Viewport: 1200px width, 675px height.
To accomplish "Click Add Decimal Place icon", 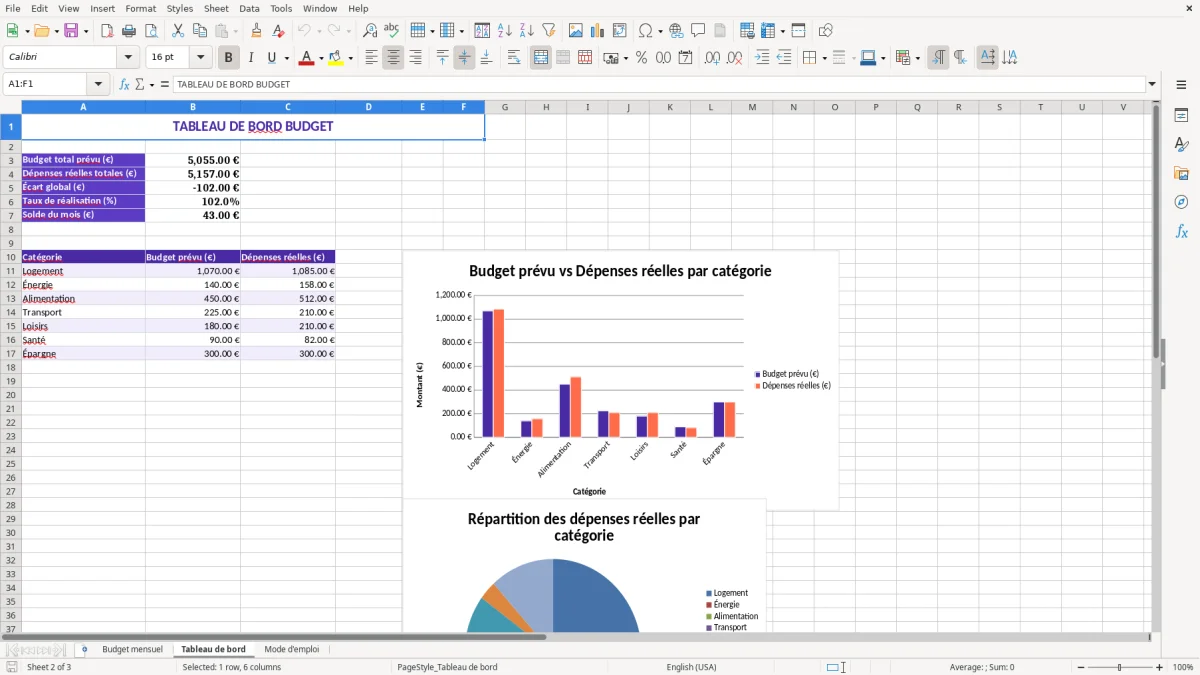I will [x=712, y=58].
